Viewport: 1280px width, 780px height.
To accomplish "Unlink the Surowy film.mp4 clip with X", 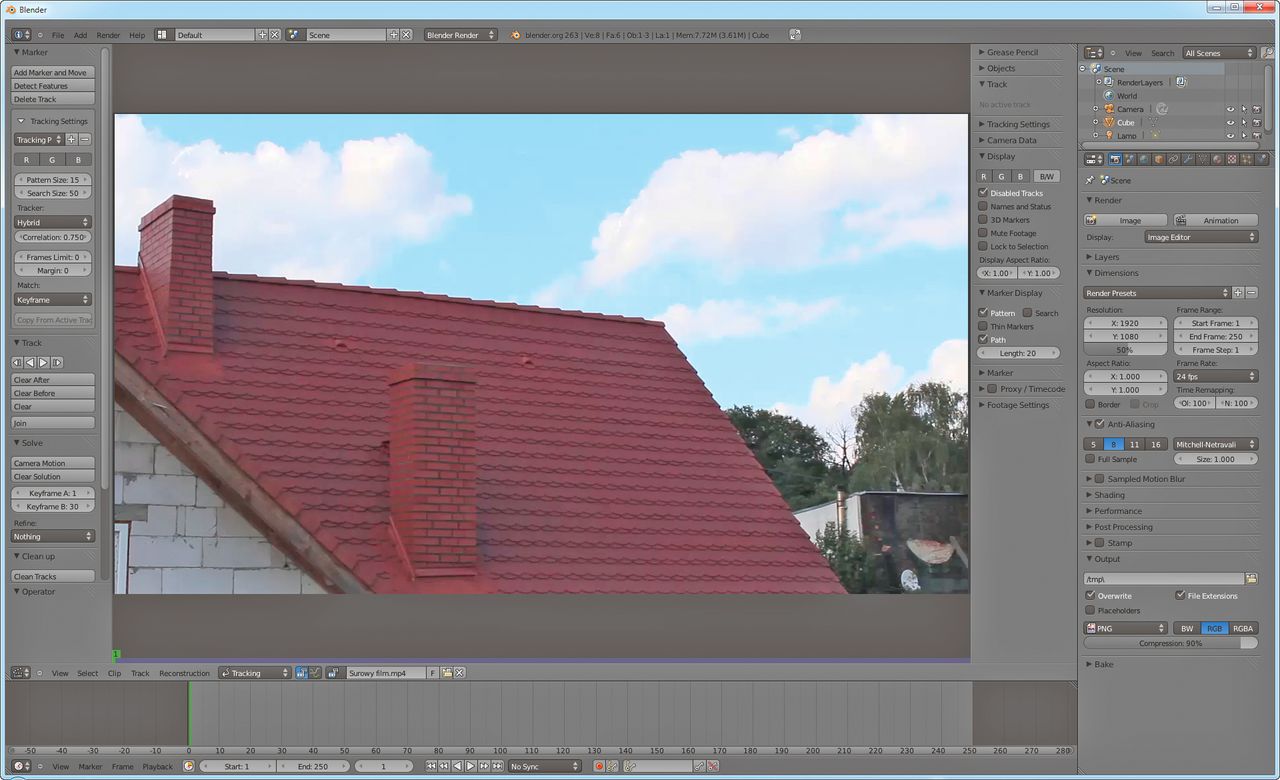I will [460, 673].
